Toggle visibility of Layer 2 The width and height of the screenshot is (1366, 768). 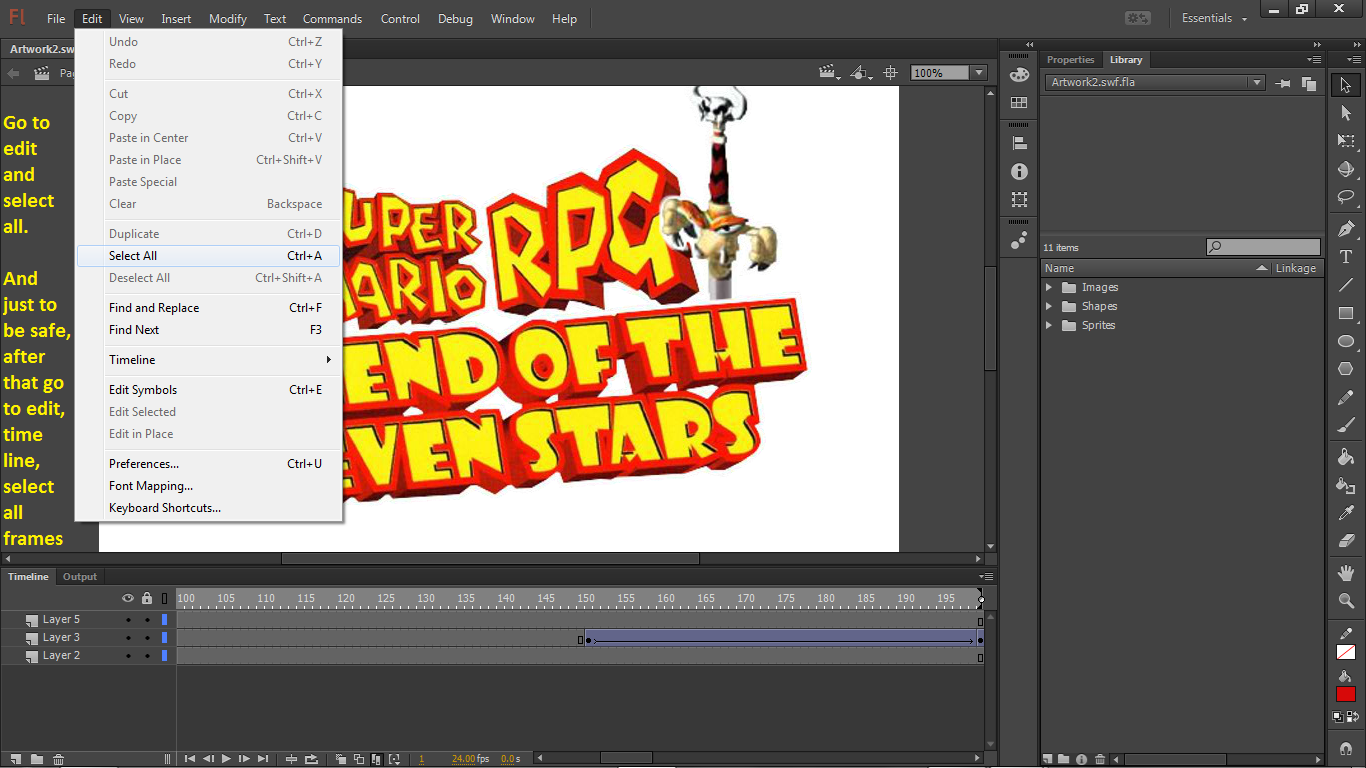click(128, 656)
